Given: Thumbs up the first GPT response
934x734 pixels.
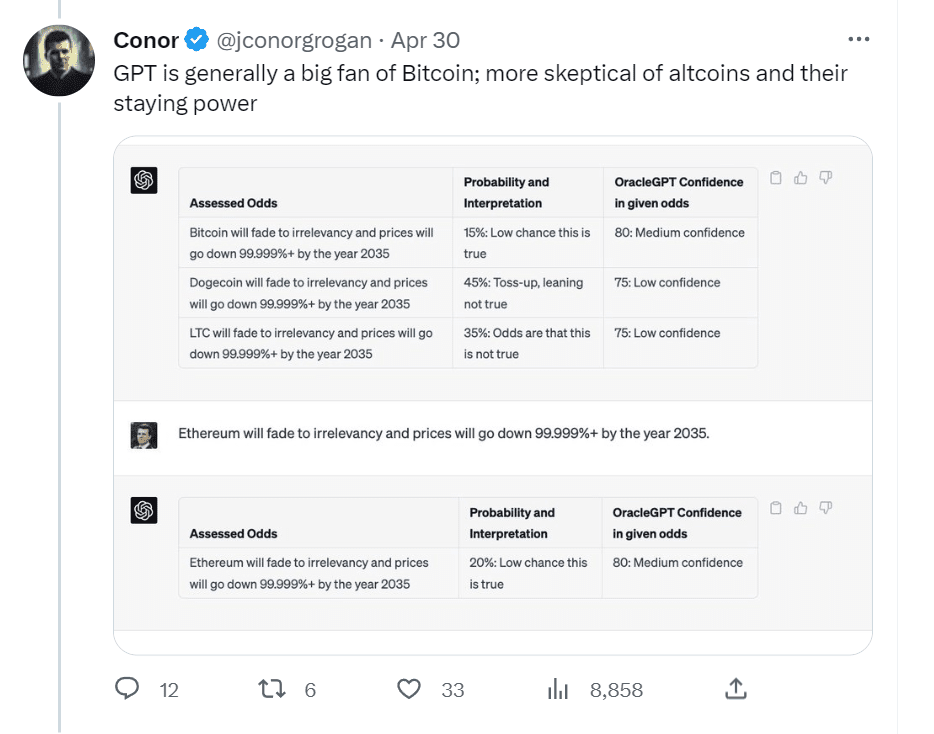Looking at the screenshot, I should [800, 177].
